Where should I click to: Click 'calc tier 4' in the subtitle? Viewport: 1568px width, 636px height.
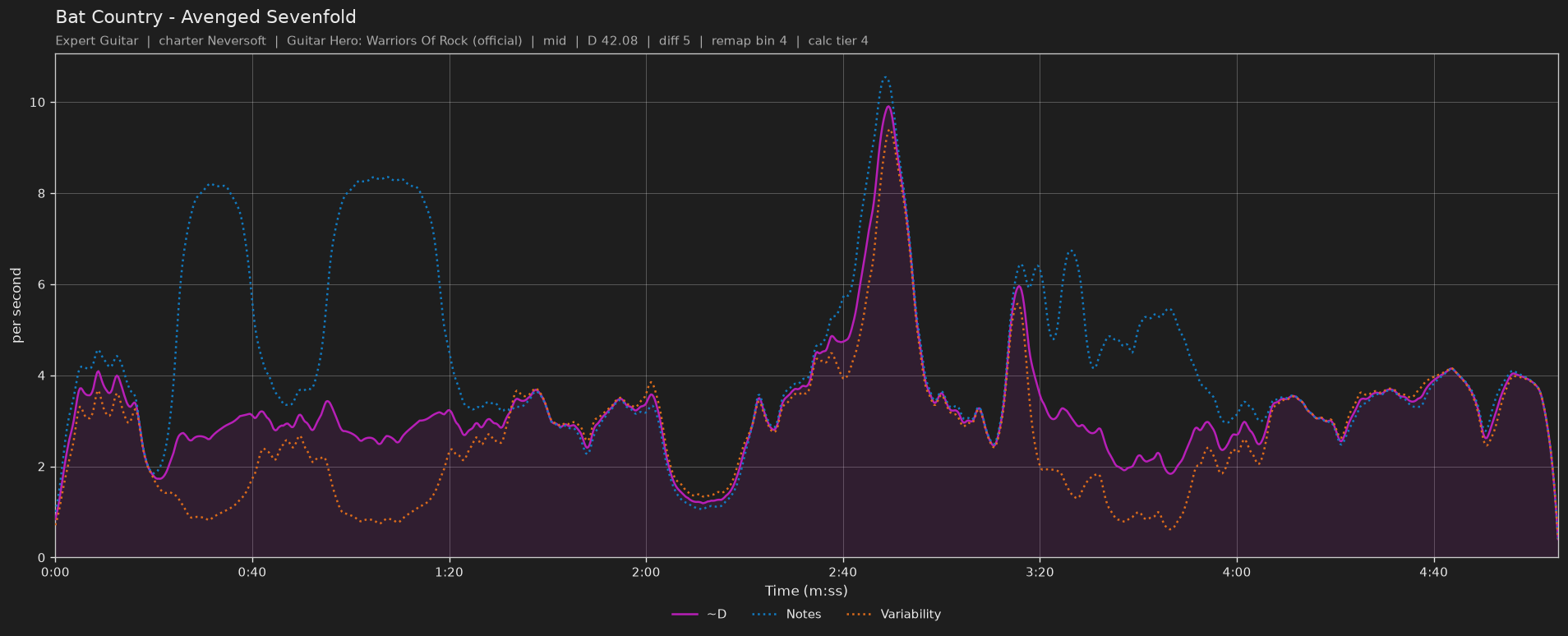[838, 41]
